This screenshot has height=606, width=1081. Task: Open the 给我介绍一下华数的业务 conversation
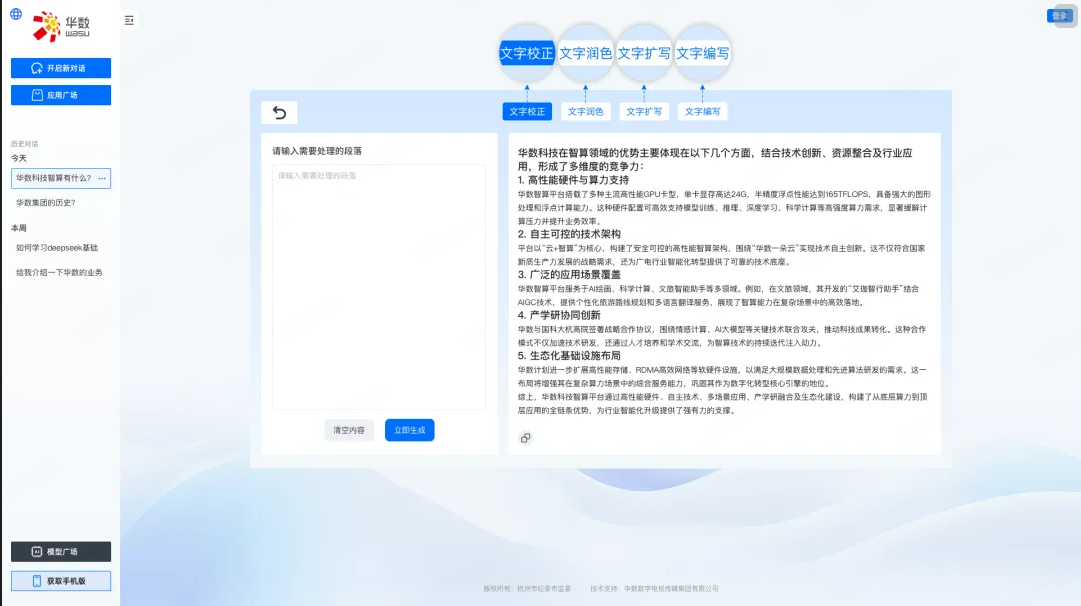[x=59, y=272]
